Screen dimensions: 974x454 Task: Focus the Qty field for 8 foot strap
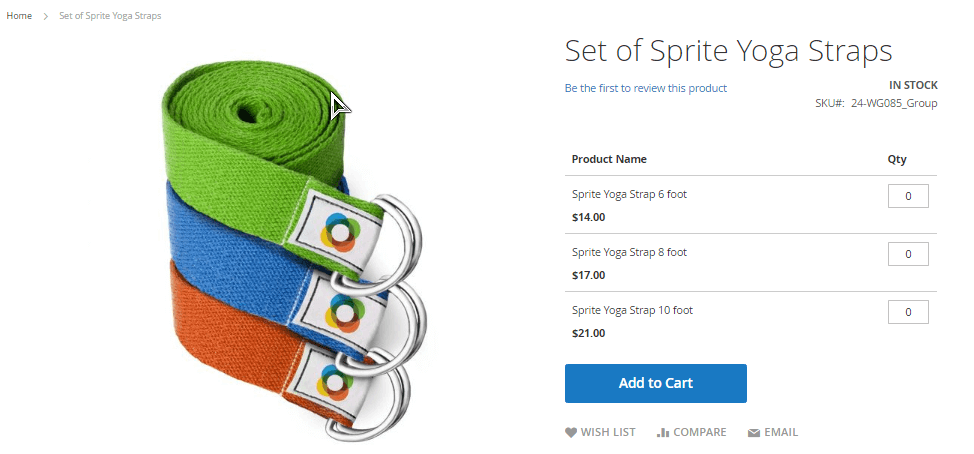(x=908, y=254)
